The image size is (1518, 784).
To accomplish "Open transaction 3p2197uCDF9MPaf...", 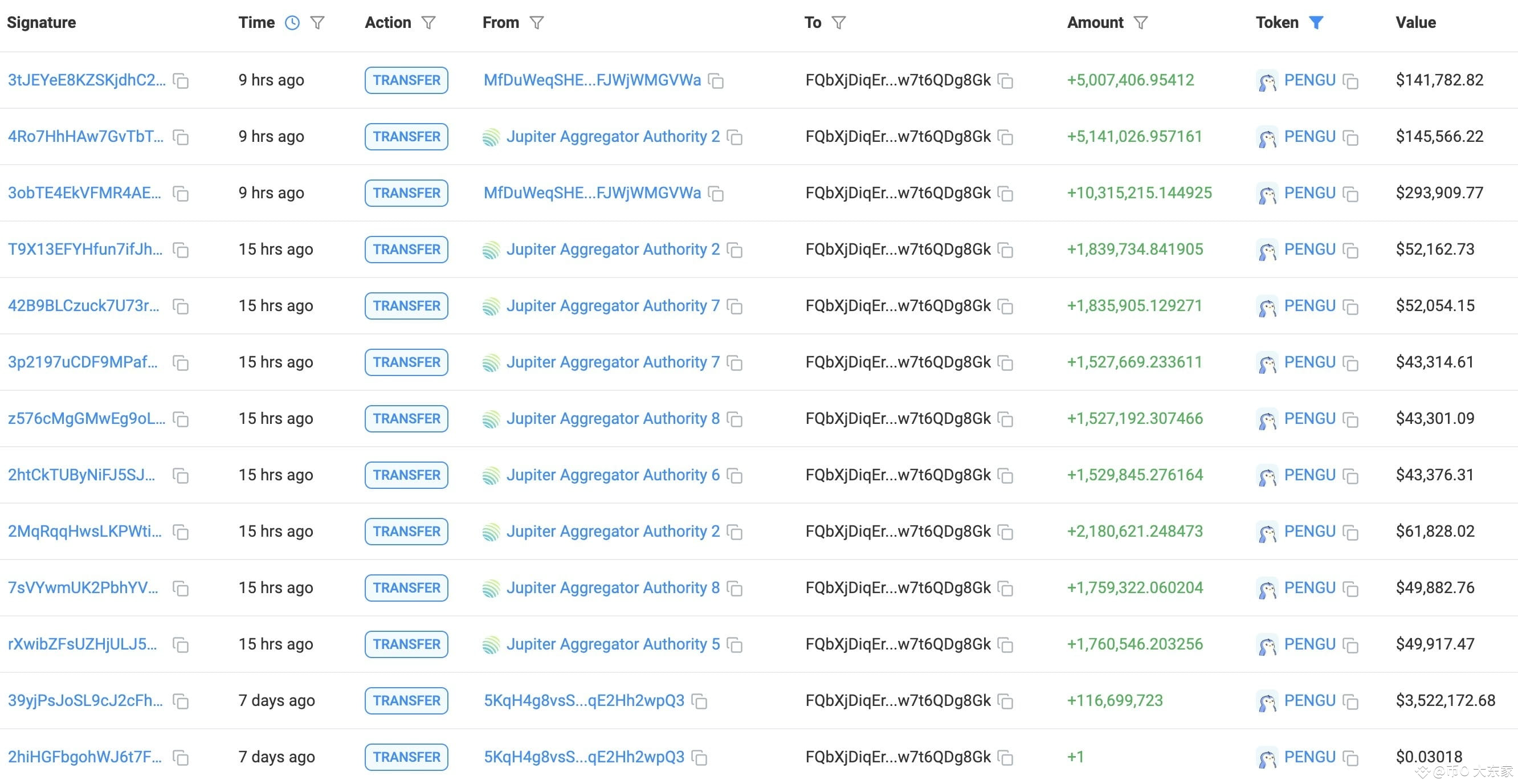I will tap(83, 362).
